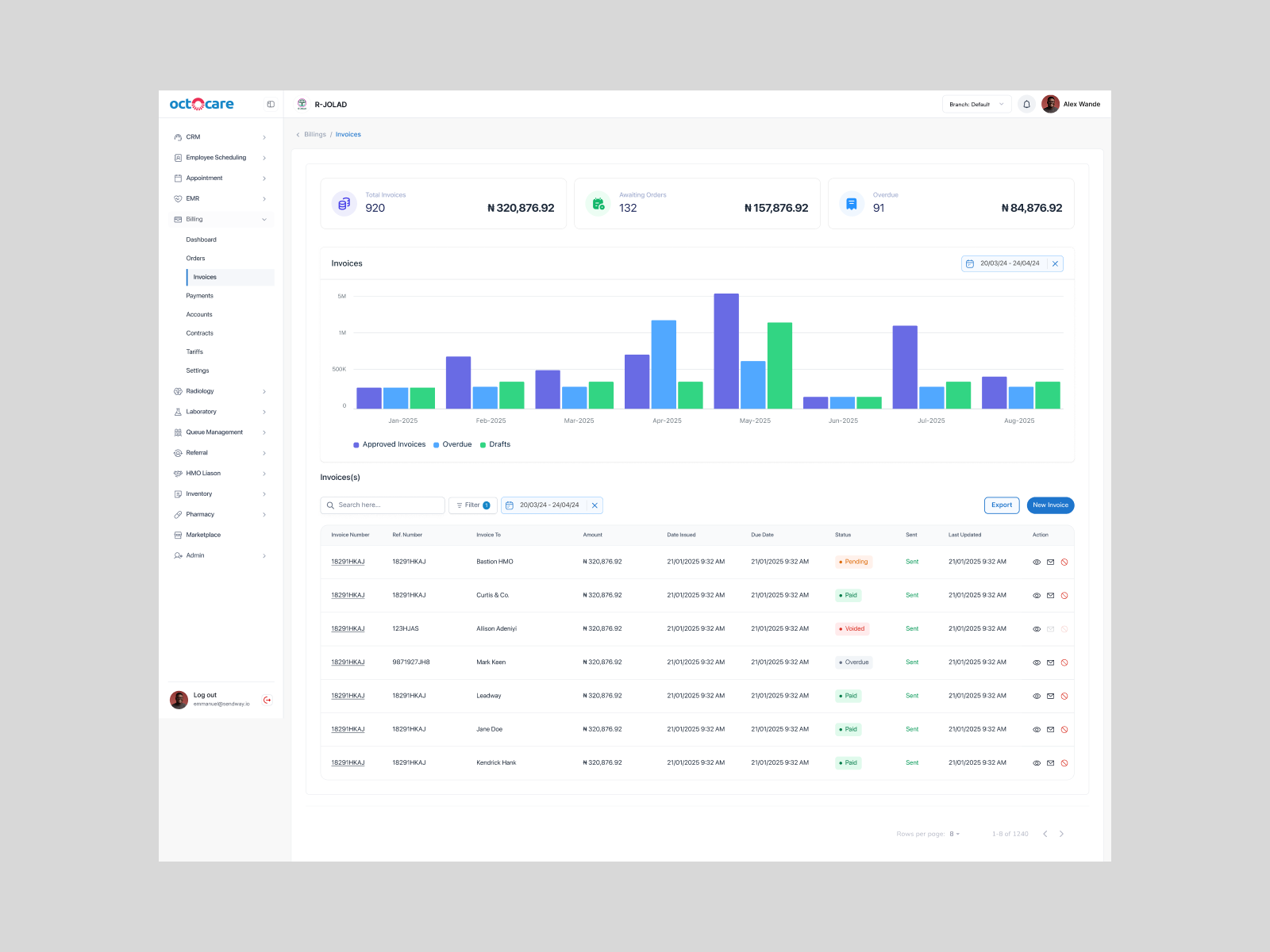Collapse the Billing menu chevron
This screenshot has height=952, width=1270.
tap(264, 219)
